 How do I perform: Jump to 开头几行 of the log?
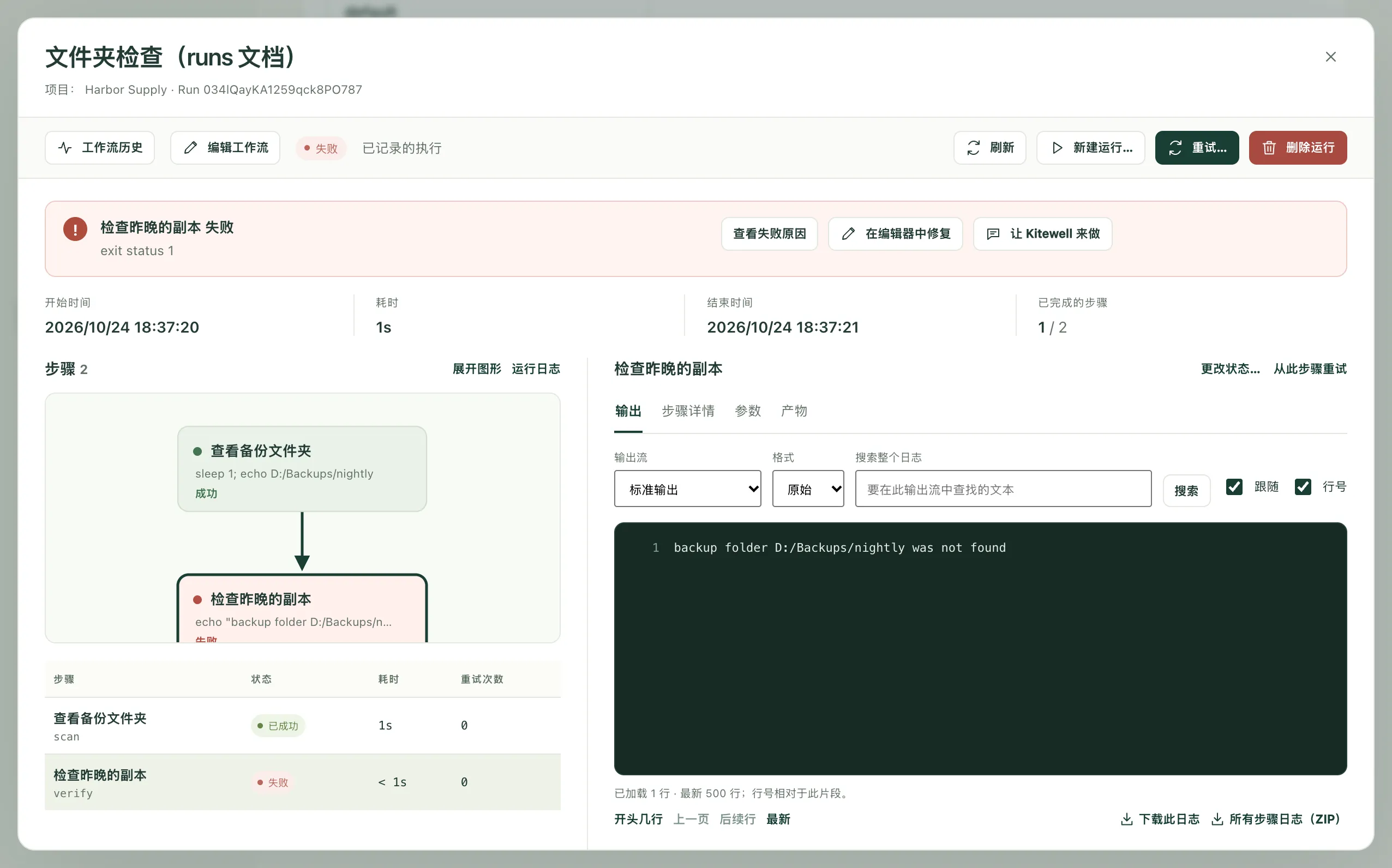[638, 819]
